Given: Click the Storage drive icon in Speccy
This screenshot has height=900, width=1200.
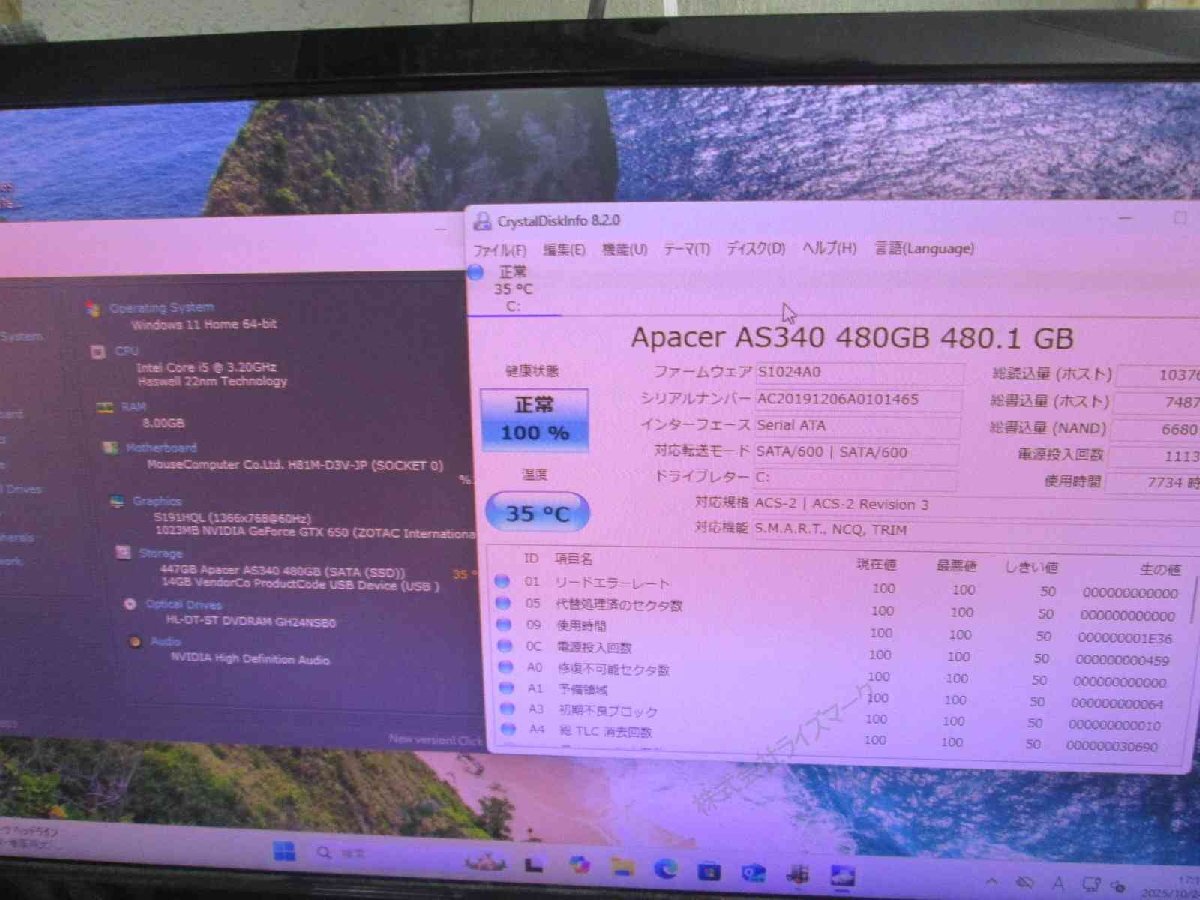Looking at the screenshot, I should click(122, 553).
